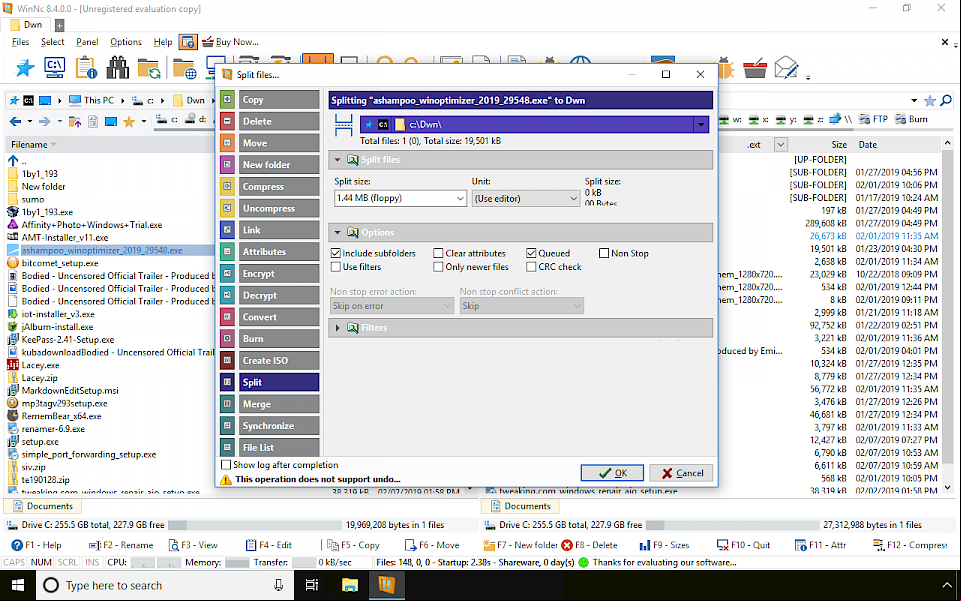The height and width of the screenshot is (601, 961).
Task: Choose the New folder operation
Action: (x=270, y=165)
